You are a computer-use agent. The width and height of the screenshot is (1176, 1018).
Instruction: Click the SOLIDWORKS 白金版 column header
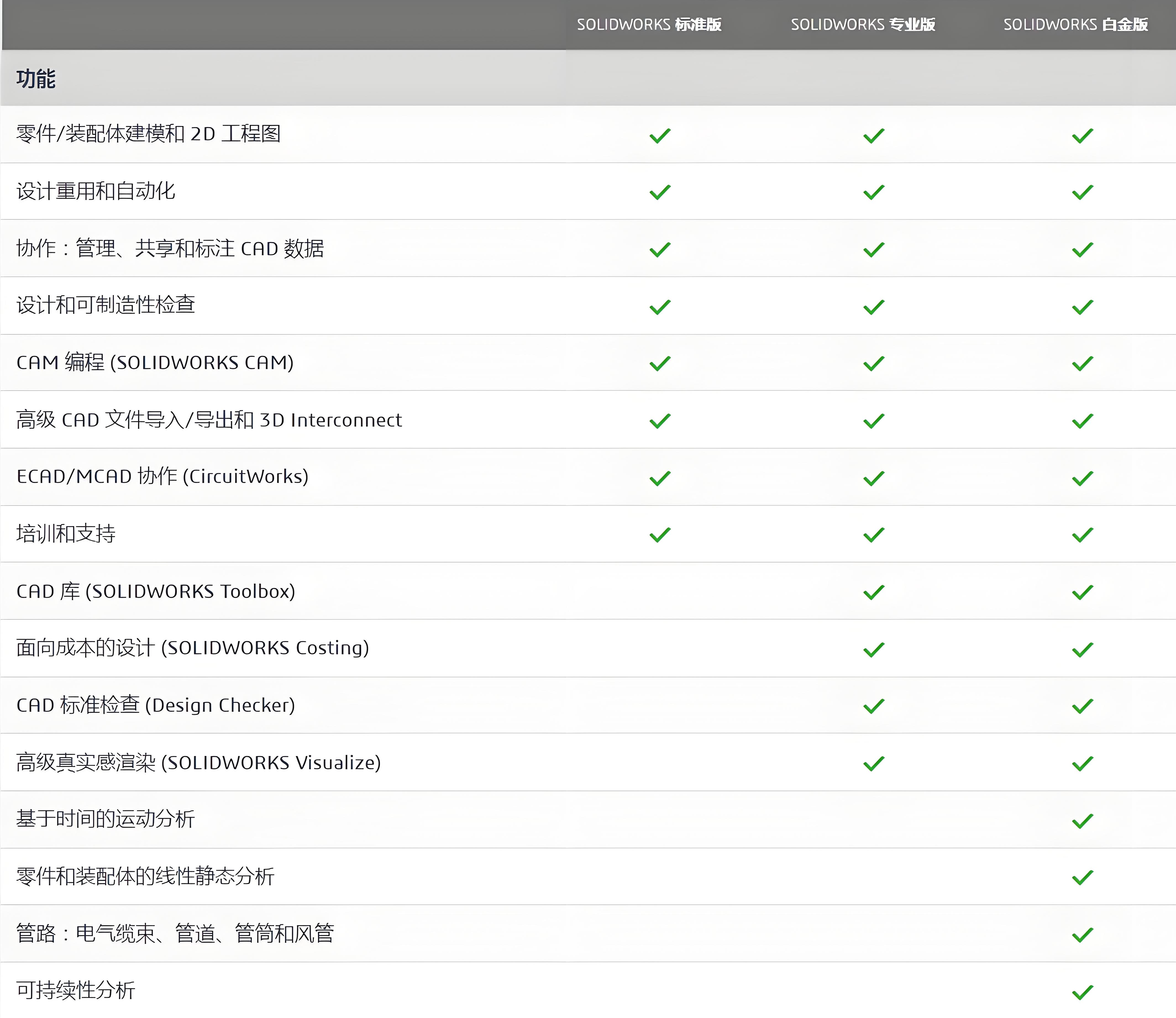coord(1075,24)
